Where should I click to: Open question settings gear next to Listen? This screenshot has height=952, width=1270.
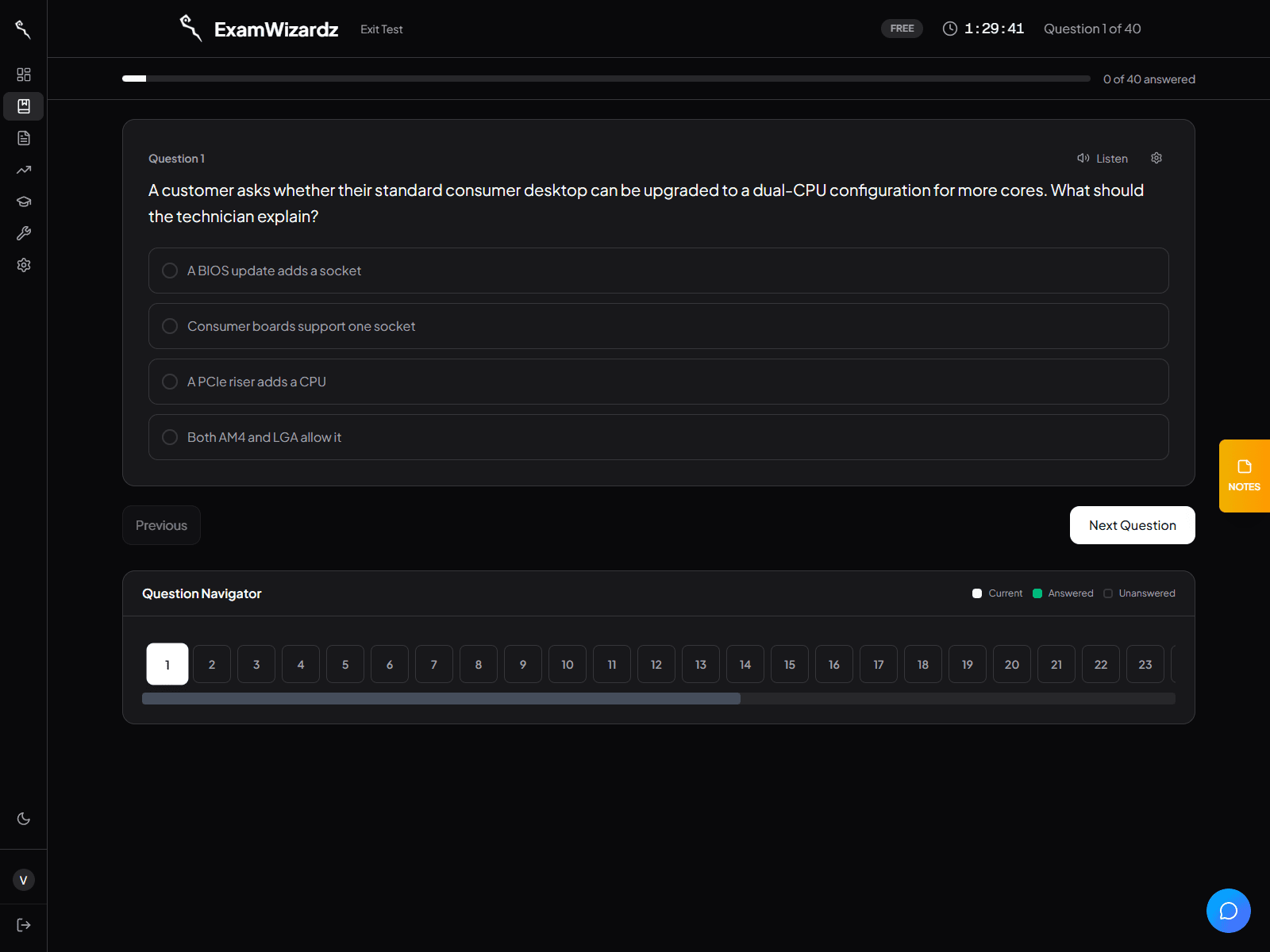point(1156,158)
